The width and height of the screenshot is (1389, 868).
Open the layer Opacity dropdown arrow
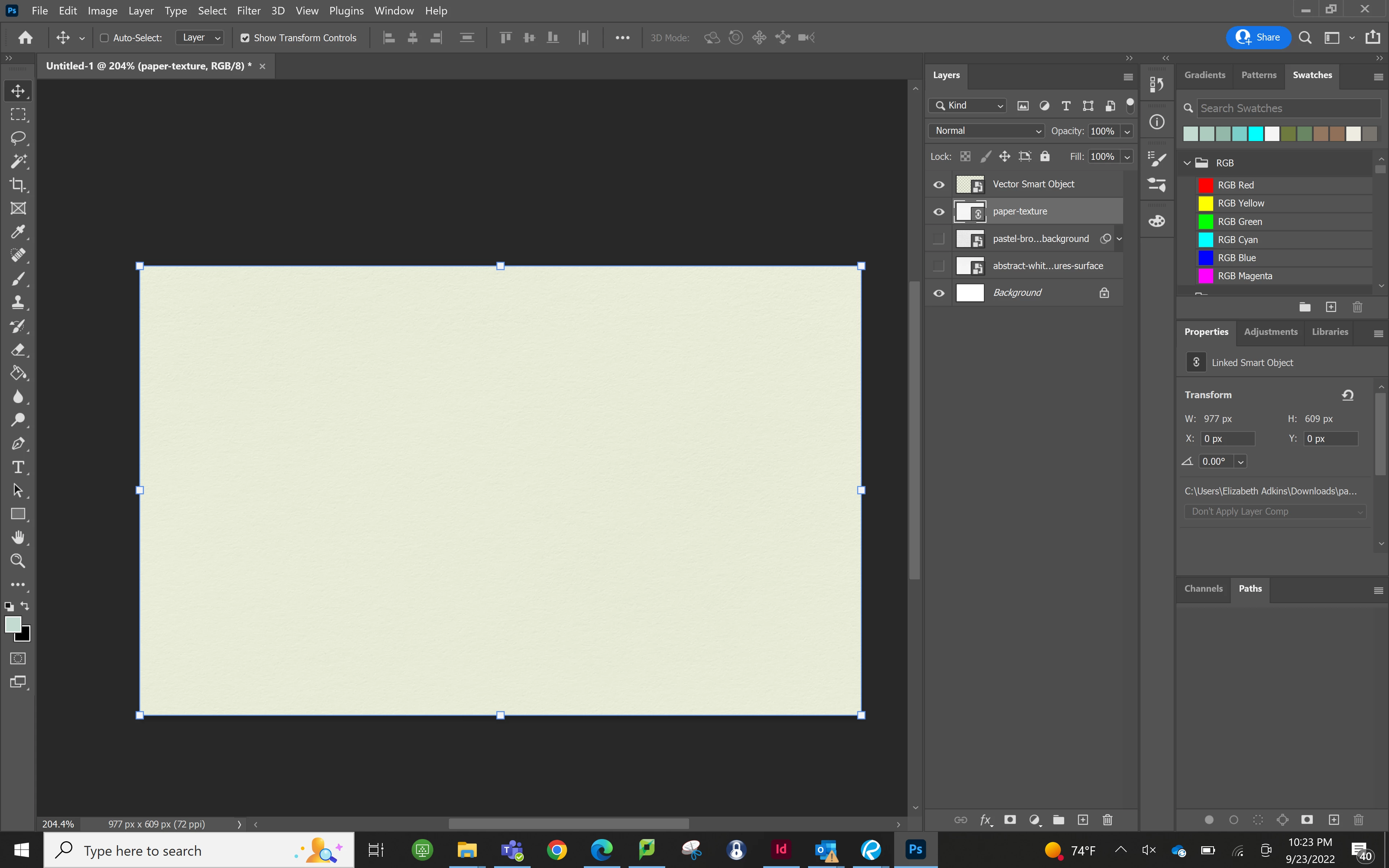pos(1127,131)
